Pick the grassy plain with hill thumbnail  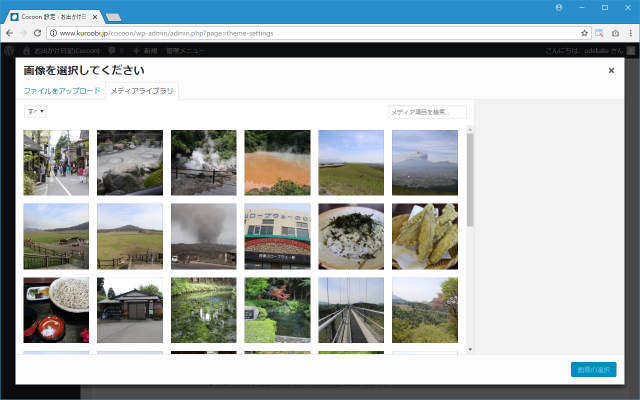coord(130,236)
